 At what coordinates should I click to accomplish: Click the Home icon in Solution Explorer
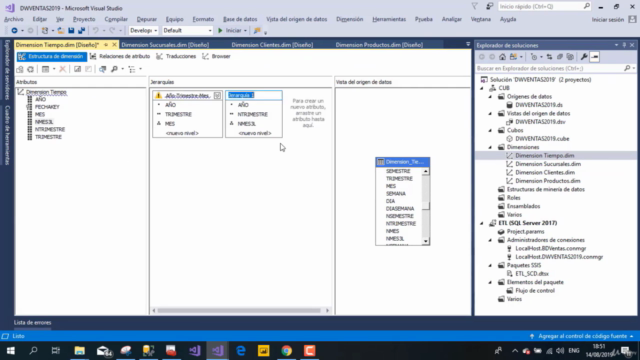click(502, 57)
